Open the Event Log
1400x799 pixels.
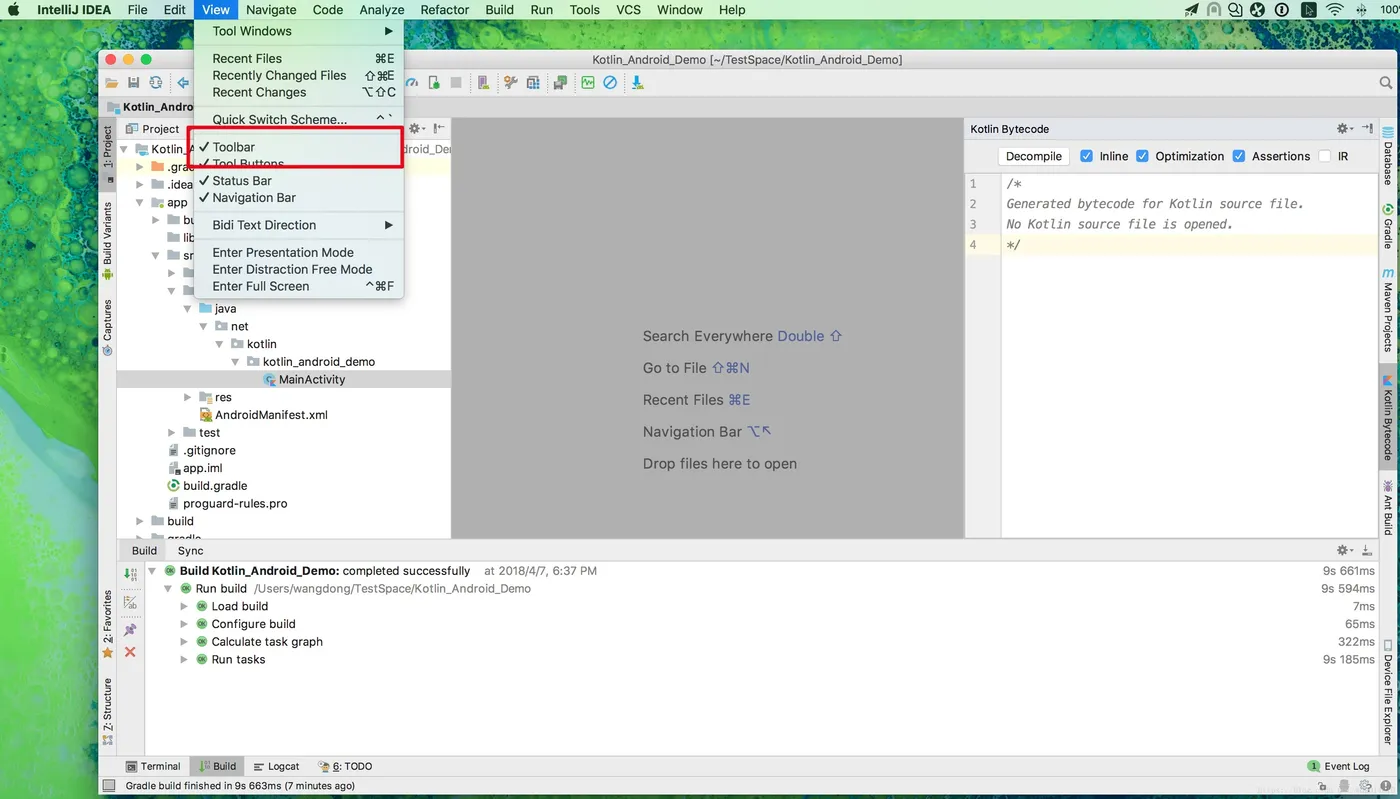(x=1339, y=766)
